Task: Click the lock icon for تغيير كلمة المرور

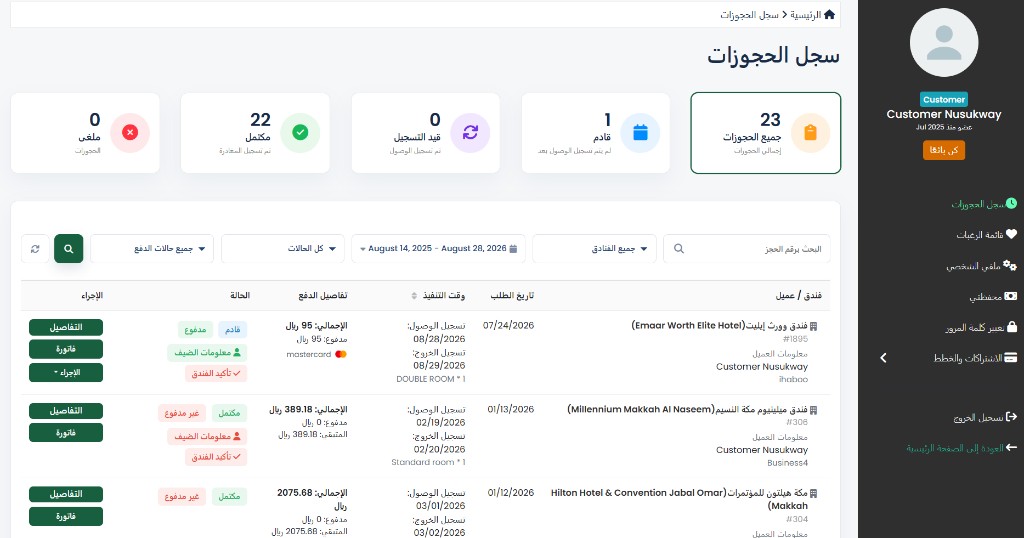Action: (x=1012, y=326)
